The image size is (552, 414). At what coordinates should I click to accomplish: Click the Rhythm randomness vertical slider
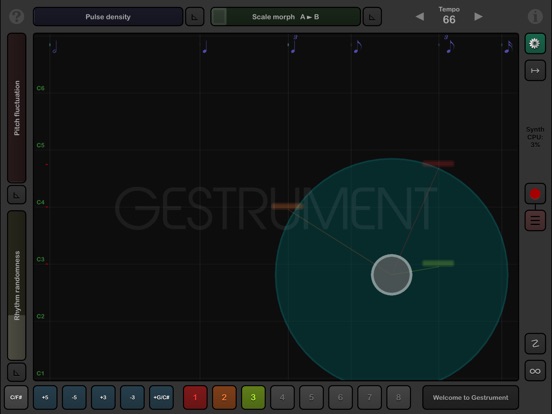pos(17,286)
